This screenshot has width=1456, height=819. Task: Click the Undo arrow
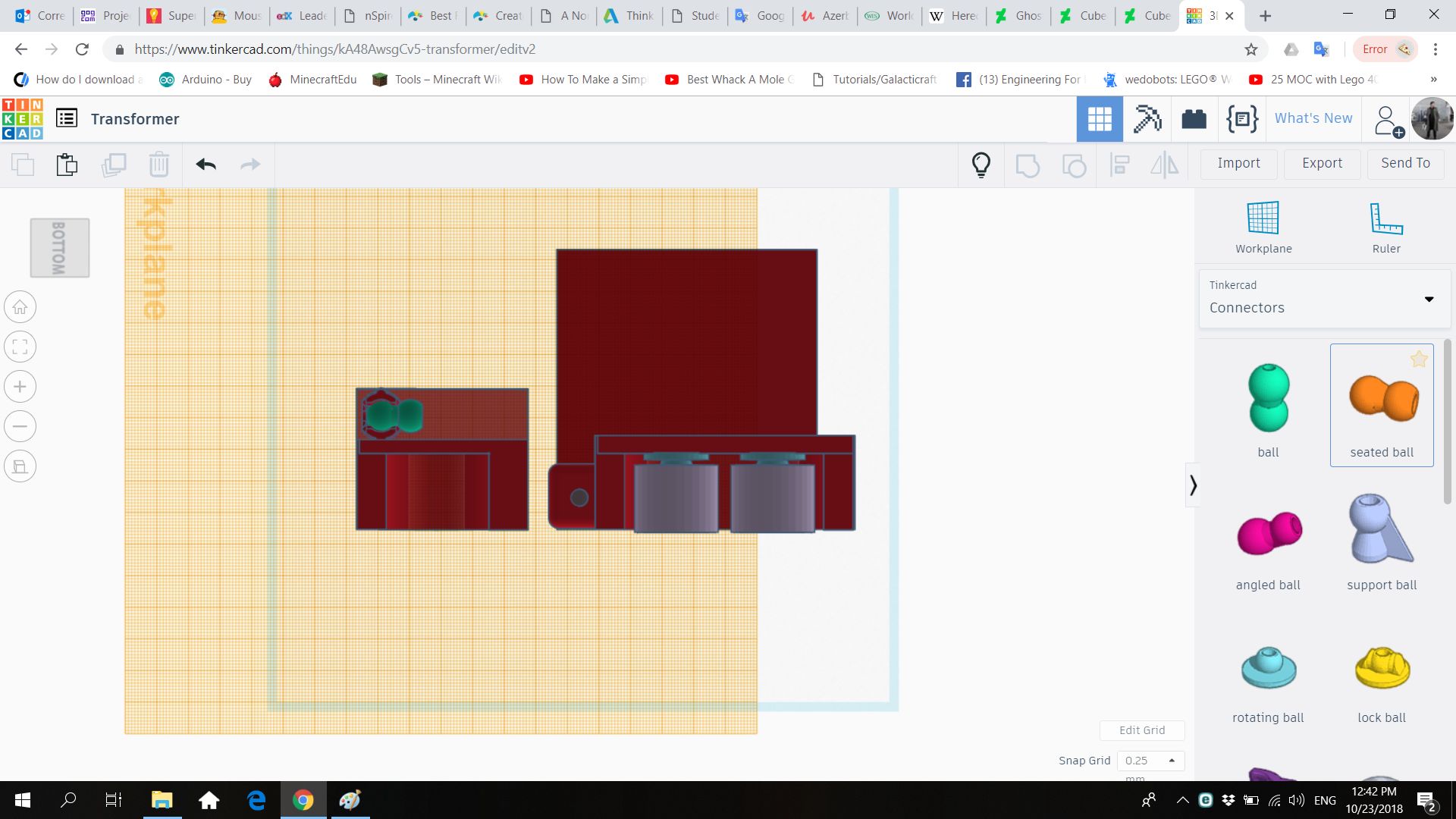click(205, 164)
